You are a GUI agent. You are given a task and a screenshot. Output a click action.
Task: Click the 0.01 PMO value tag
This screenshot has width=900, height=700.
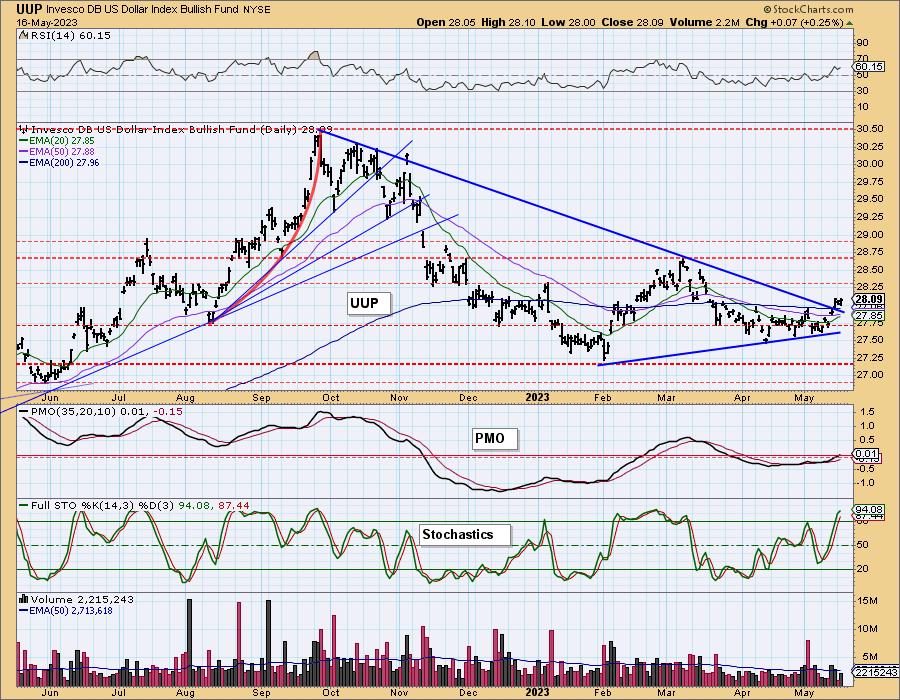pyautogui.click(x=867, y=454)
